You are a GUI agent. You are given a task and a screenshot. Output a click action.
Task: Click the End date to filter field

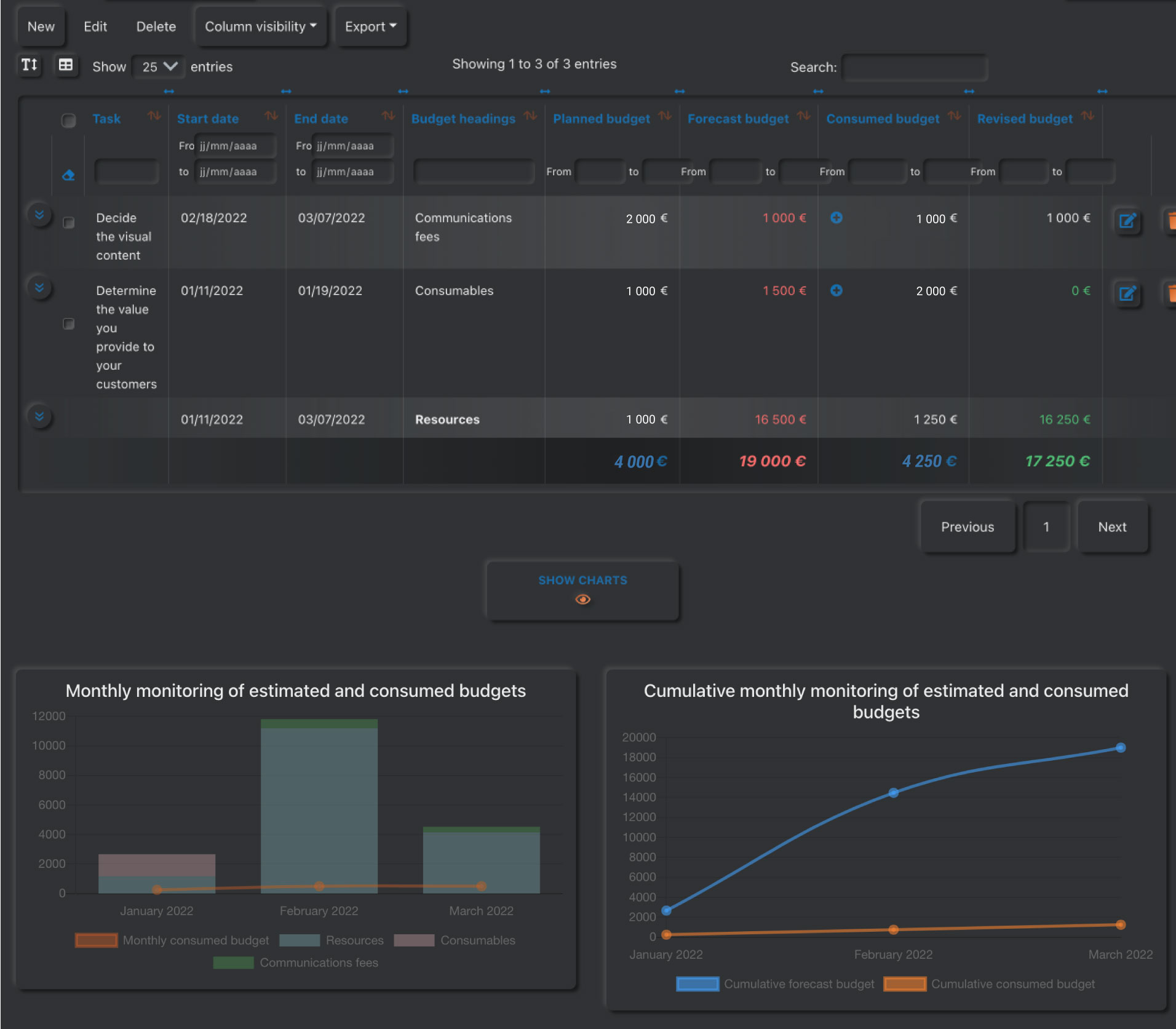coord(352,172)
